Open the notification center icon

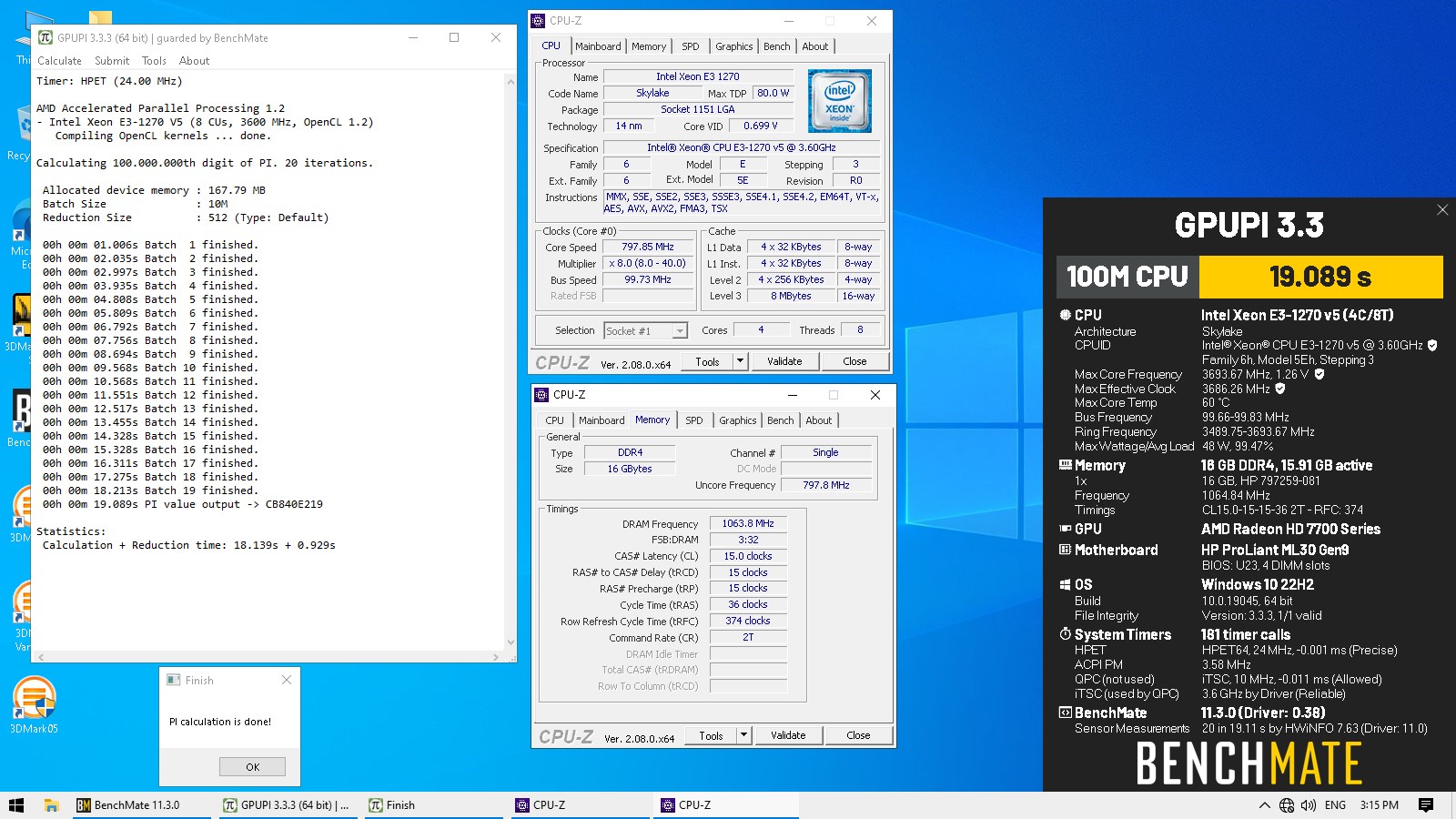1426,805
